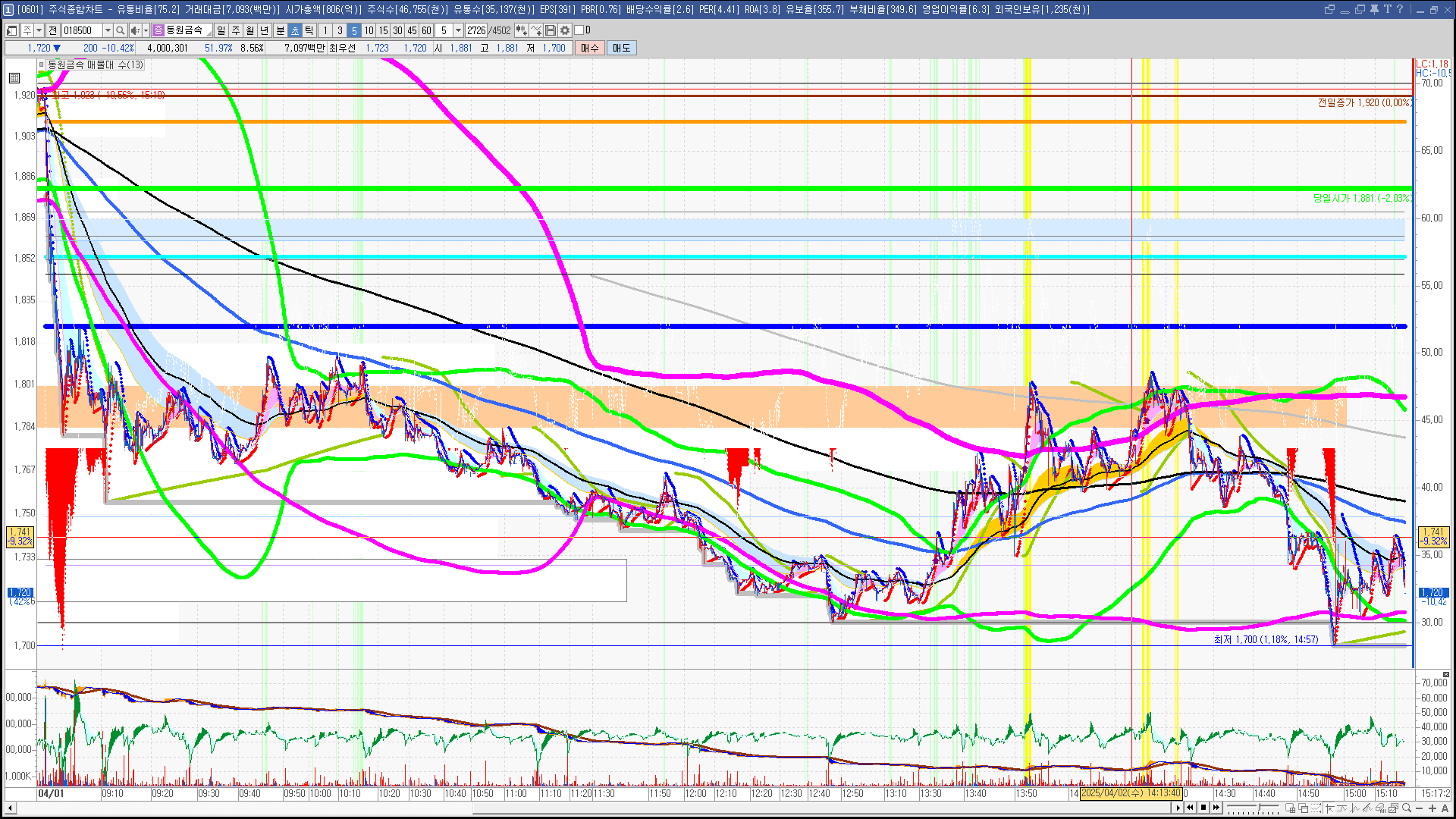Viewport: 1456px width, 819px height.
Task: Click the rewind playback button
Action: coord(1190,808)
